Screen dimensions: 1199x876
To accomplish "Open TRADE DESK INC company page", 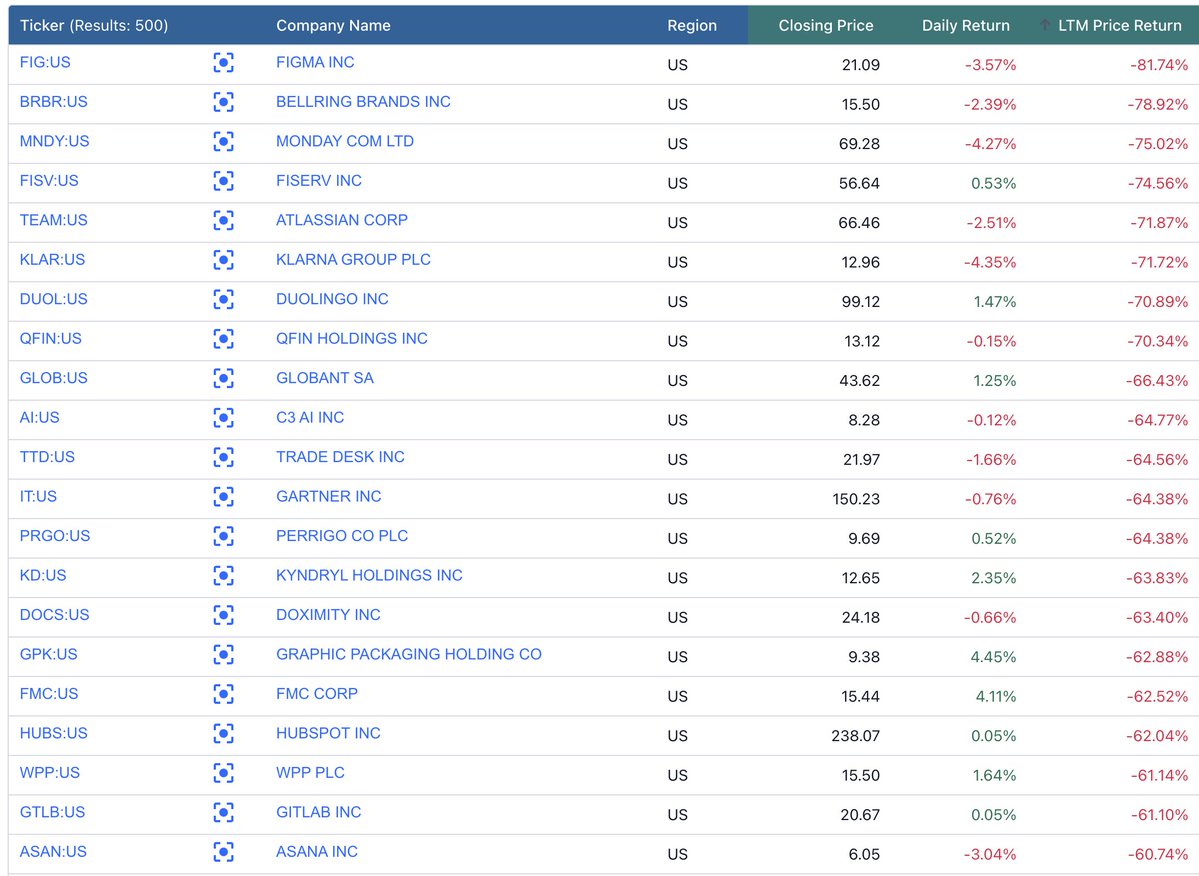I will (340, 457).
